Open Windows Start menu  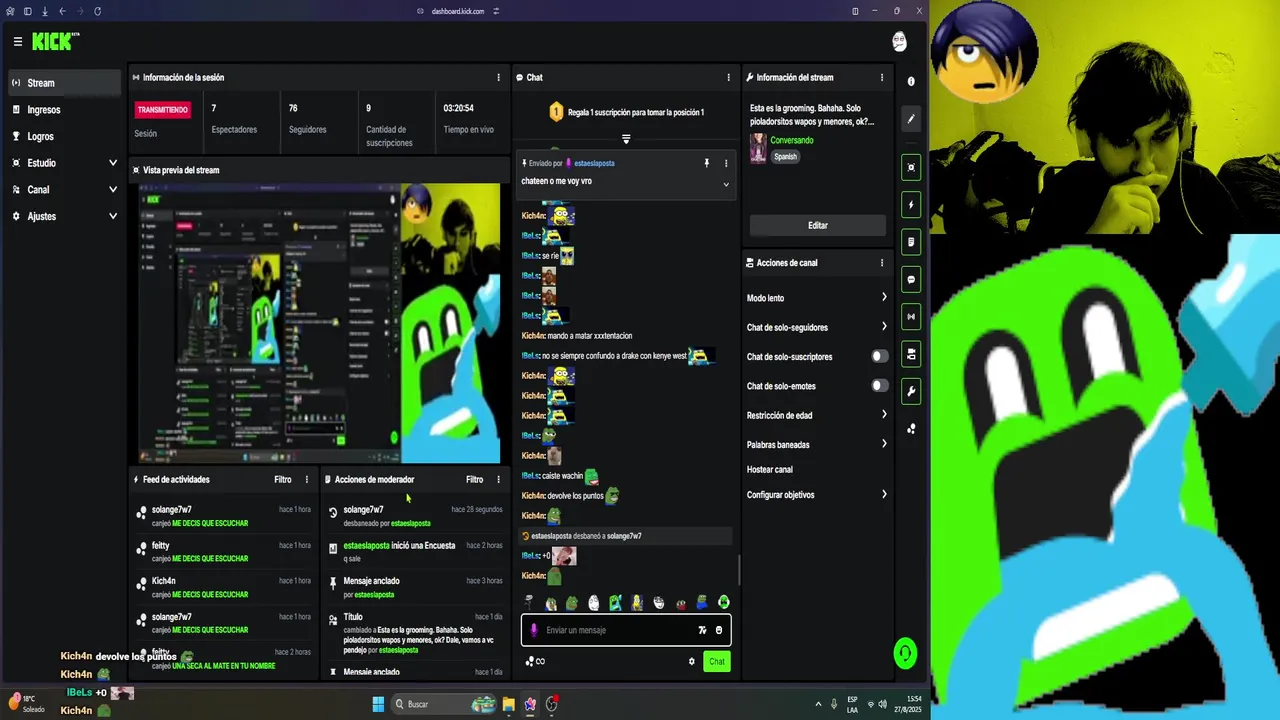(378, 704)
